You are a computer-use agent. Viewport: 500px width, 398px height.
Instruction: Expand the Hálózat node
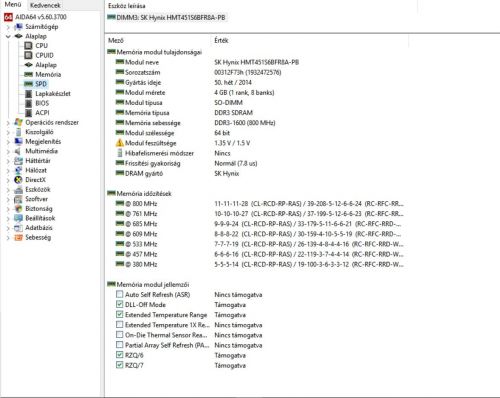point(8,171)
